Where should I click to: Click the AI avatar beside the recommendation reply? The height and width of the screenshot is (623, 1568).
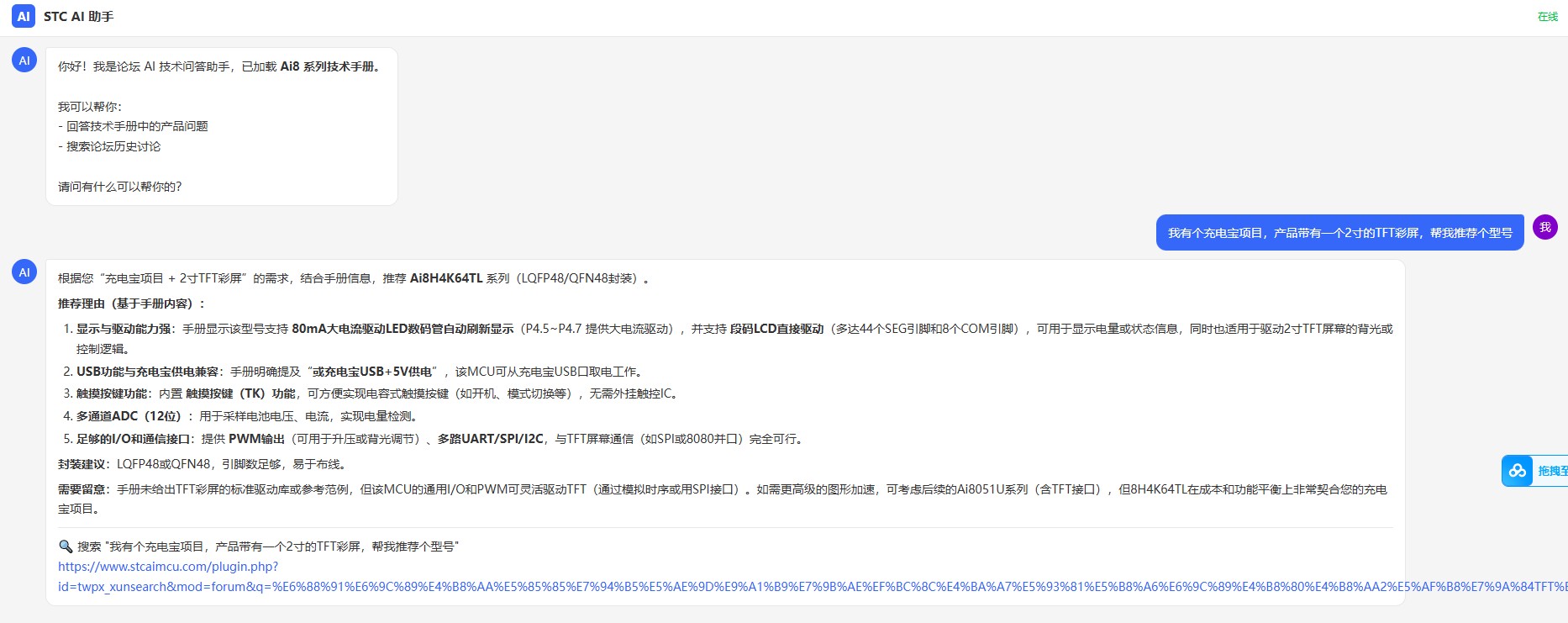coord(24,272)
